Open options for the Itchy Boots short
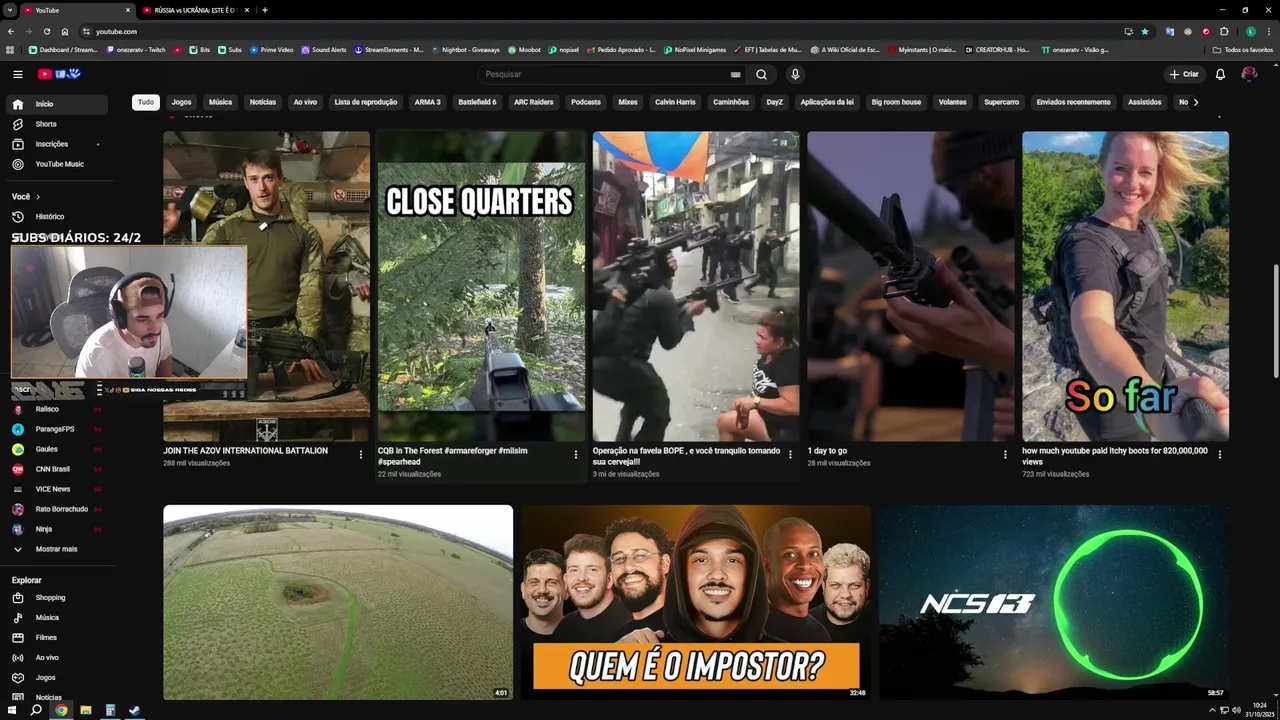This screenshot has height=720, width=1280. tap(1219, 455)
